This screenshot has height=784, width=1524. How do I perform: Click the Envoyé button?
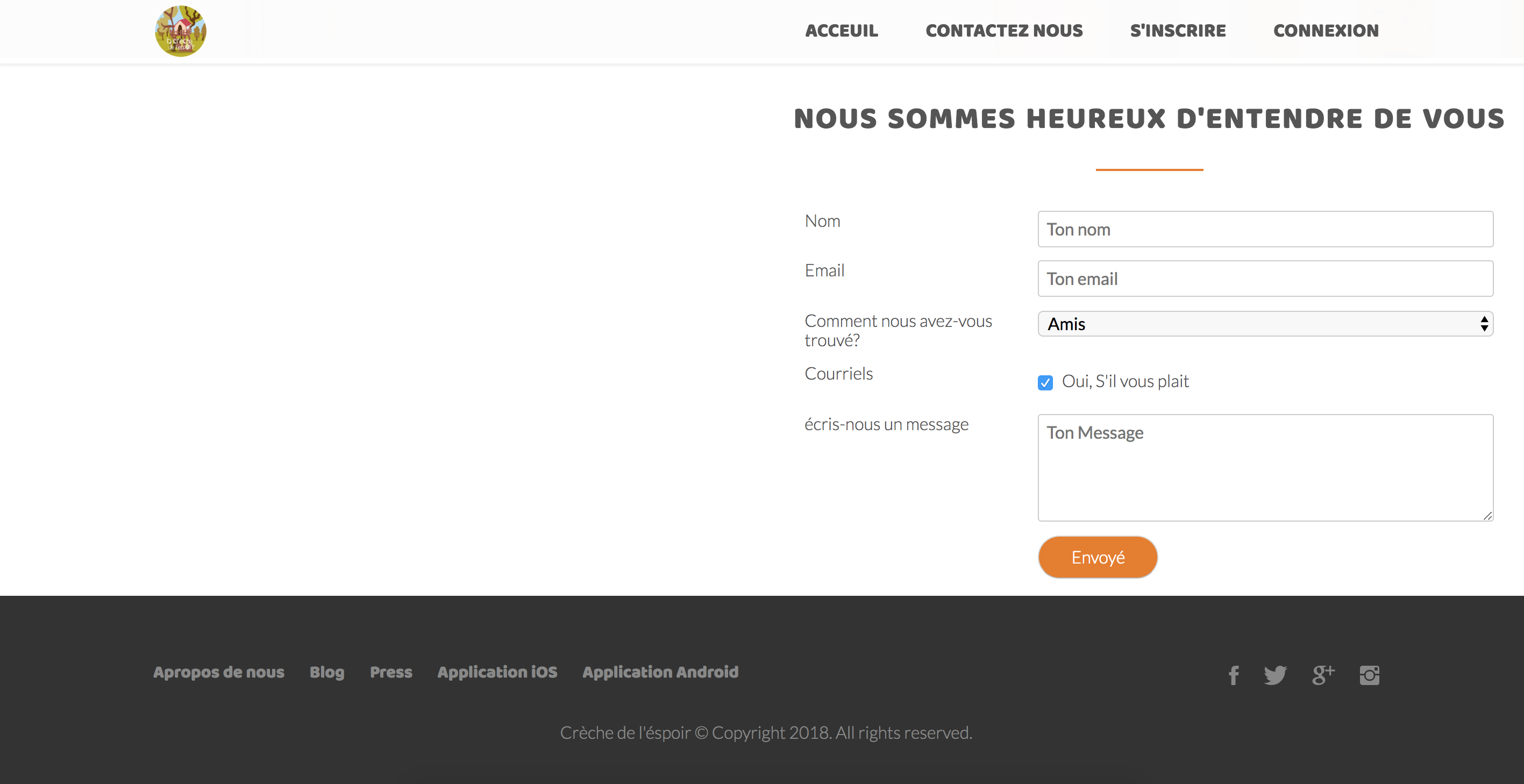click(1098, 557)
